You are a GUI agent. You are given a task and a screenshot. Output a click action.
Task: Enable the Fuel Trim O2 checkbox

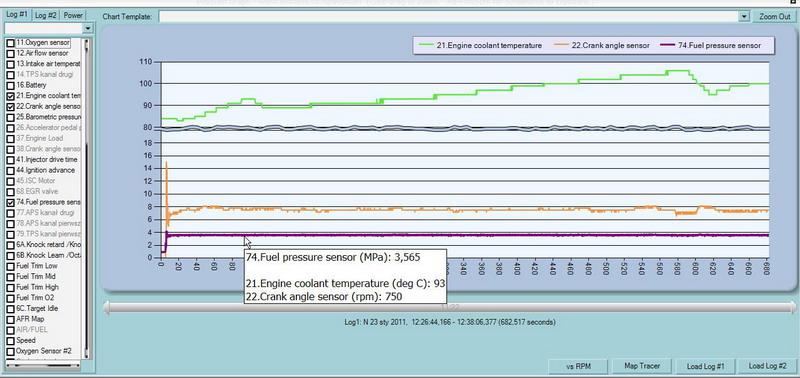10,297
